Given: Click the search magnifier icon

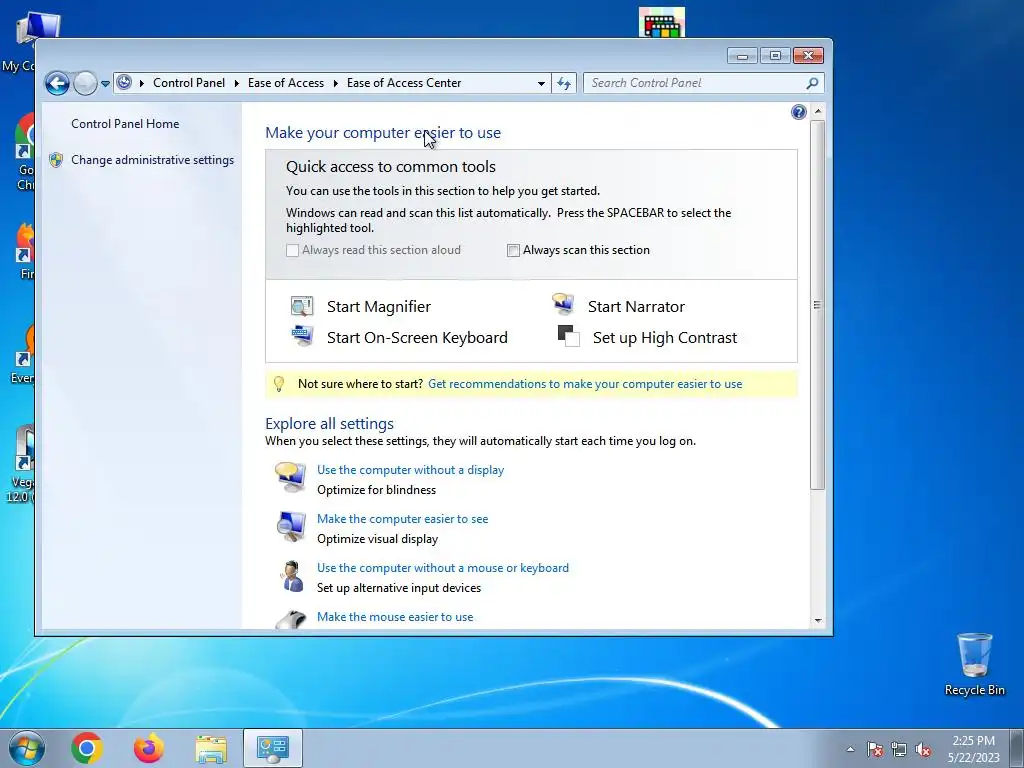Looking at the screenshot, I should click(812, 83).
